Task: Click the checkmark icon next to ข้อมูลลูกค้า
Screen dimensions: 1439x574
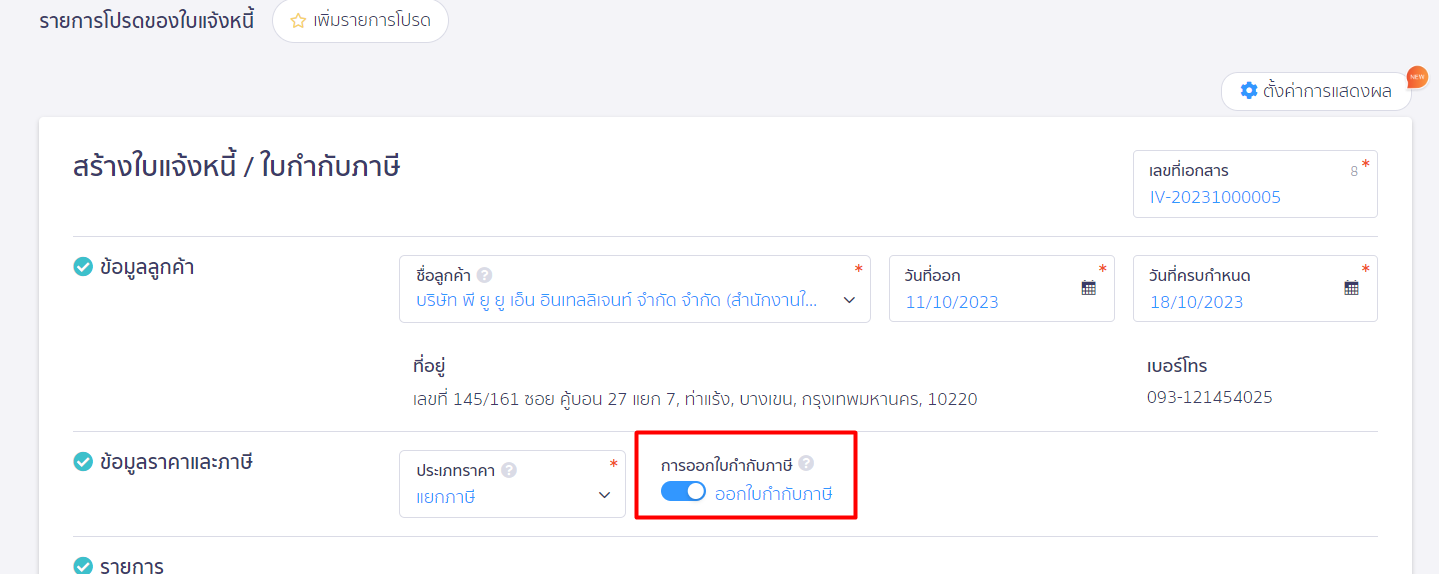Action: 84,267
